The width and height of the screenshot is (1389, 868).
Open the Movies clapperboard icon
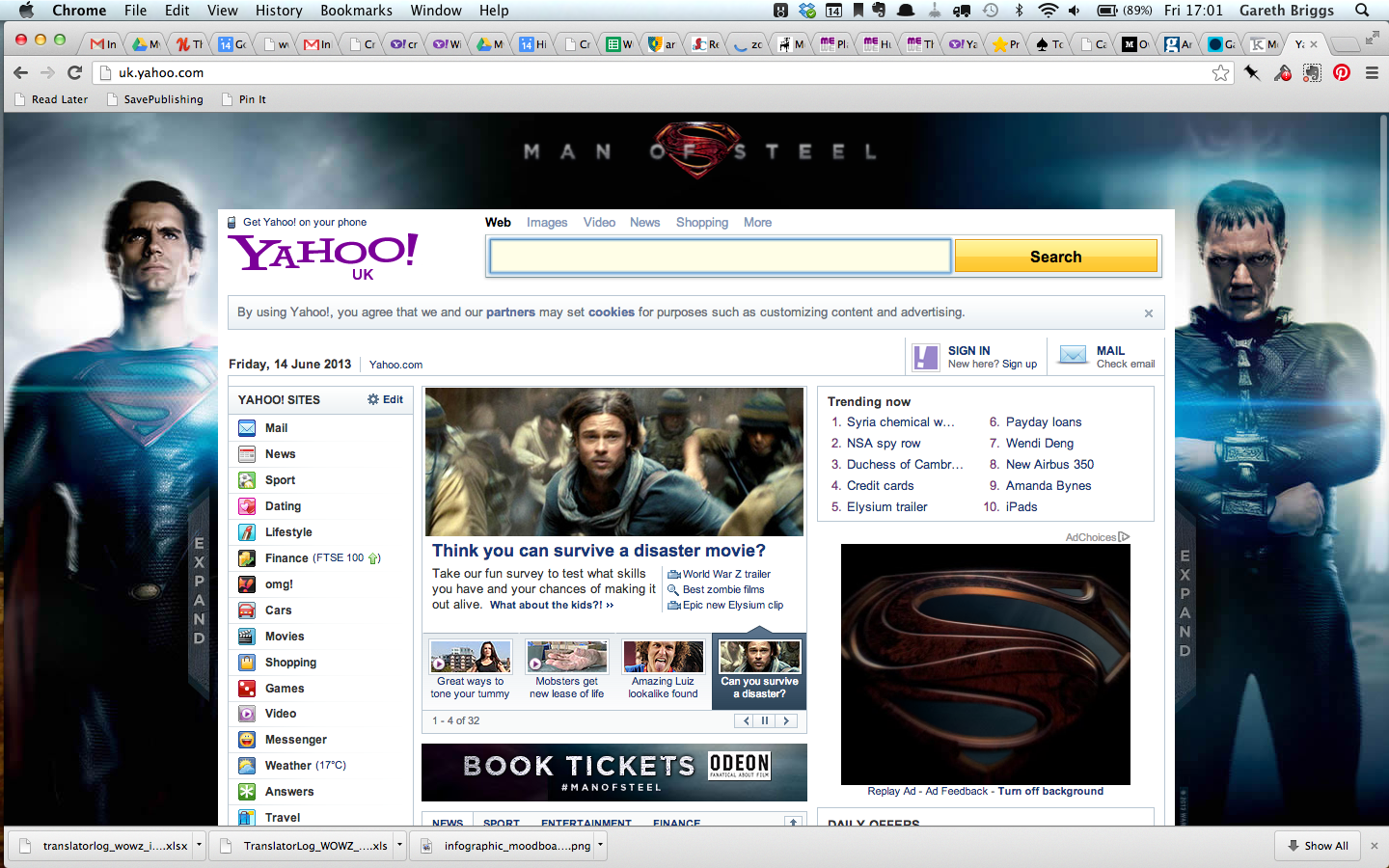tap(247, 637)
